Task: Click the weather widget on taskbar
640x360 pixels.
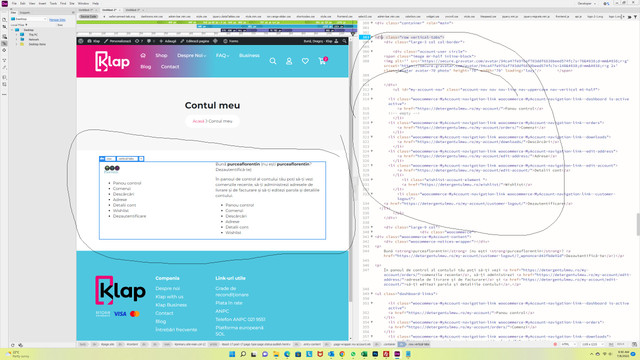Action: pos(16,354)
